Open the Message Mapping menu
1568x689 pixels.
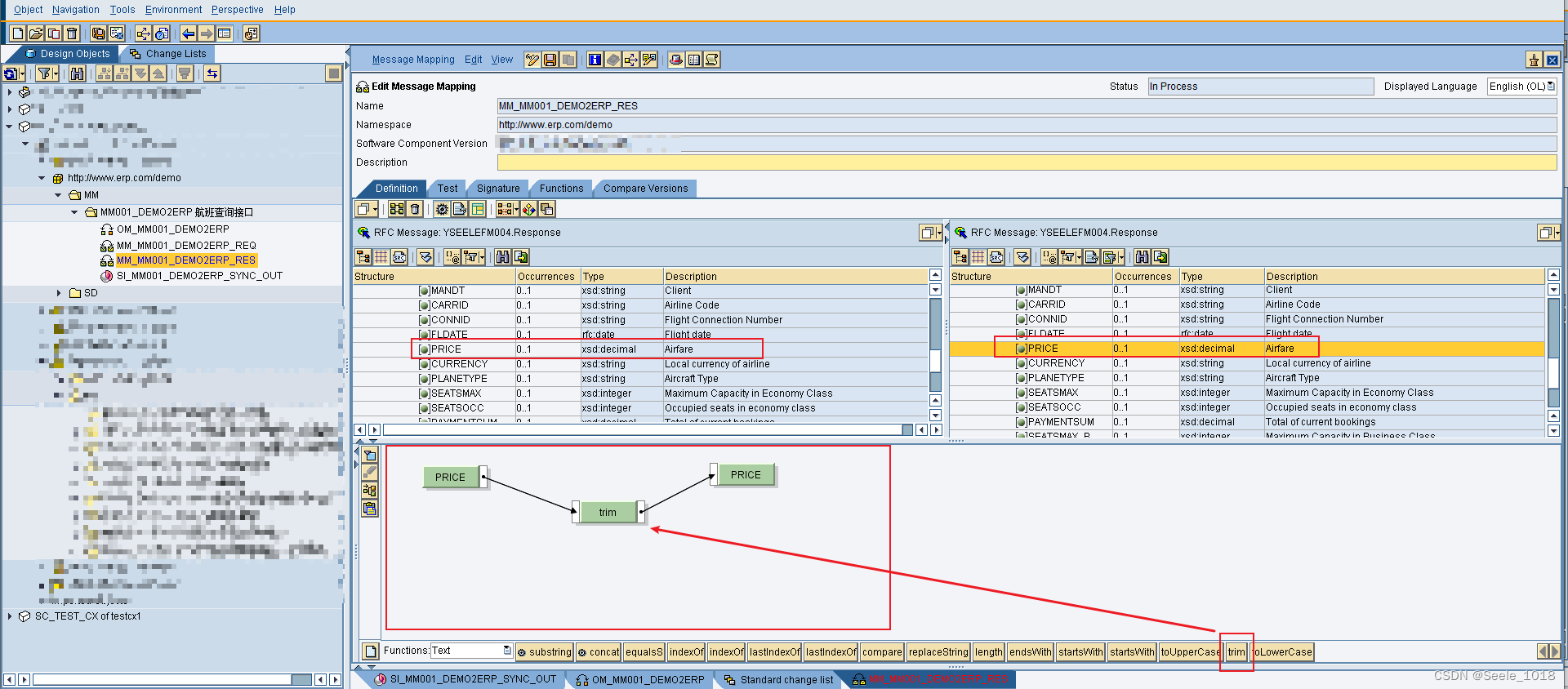tap(413, 60)
